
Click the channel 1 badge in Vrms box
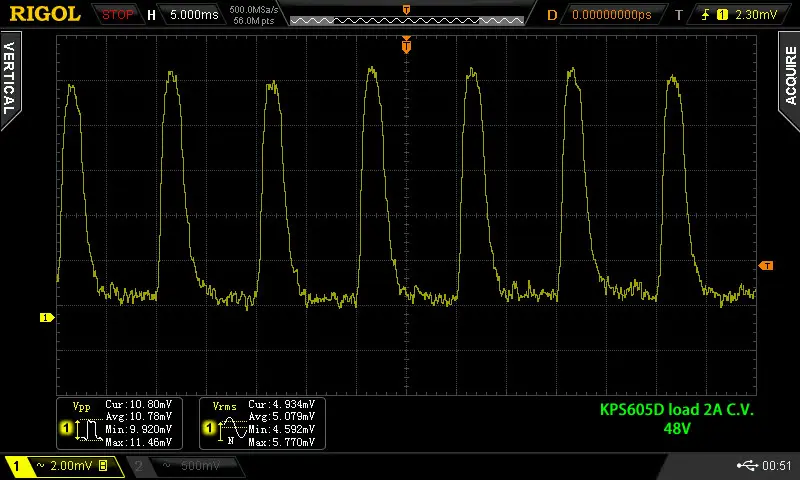point(209,428)
